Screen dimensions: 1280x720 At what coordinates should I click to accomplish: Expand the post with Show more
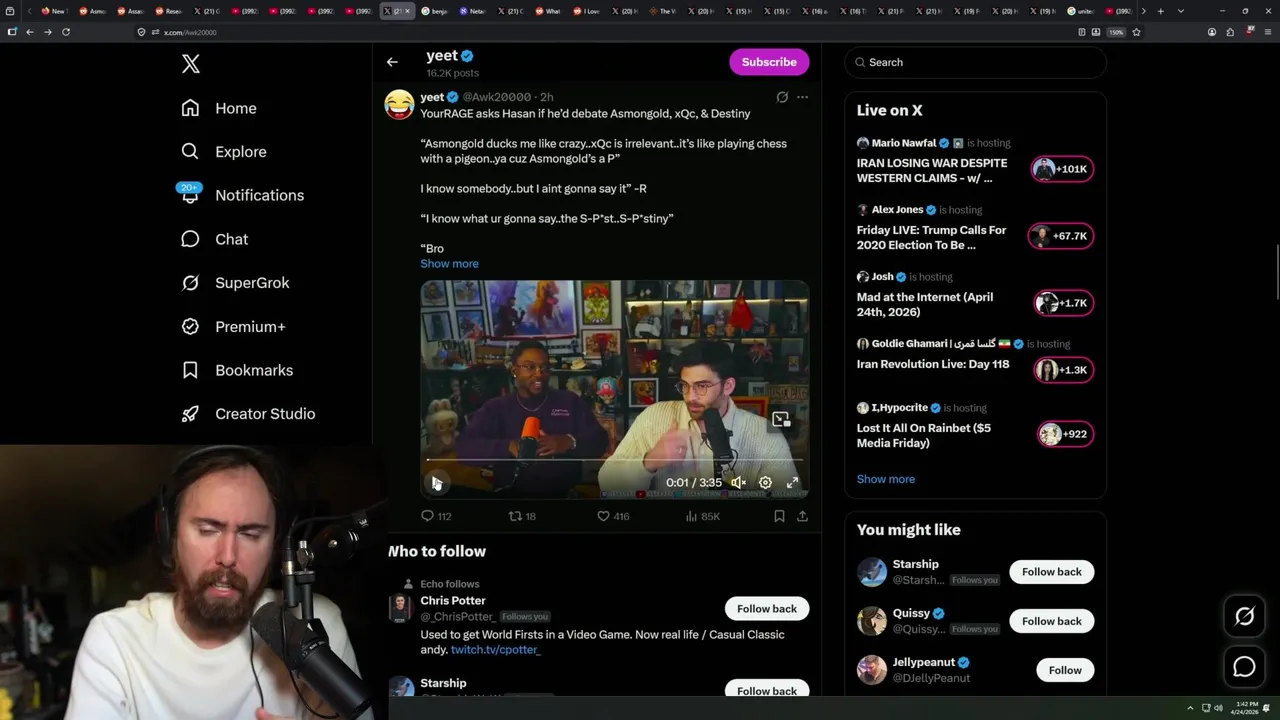click(449, 264)
